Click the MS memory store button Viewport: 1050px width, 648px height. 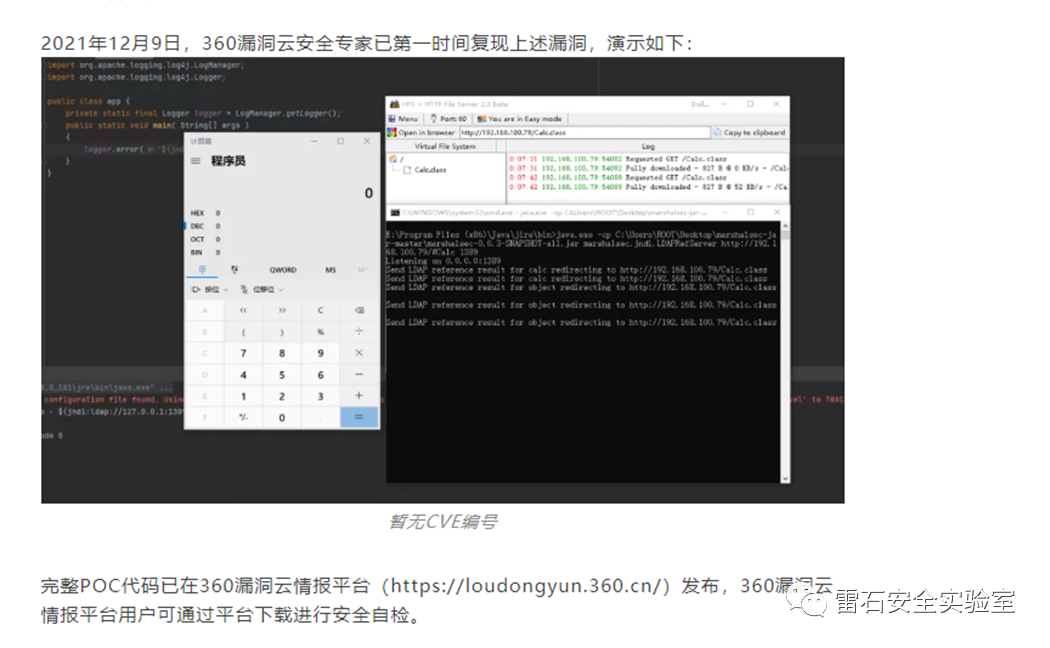click(x=330, y=270)
